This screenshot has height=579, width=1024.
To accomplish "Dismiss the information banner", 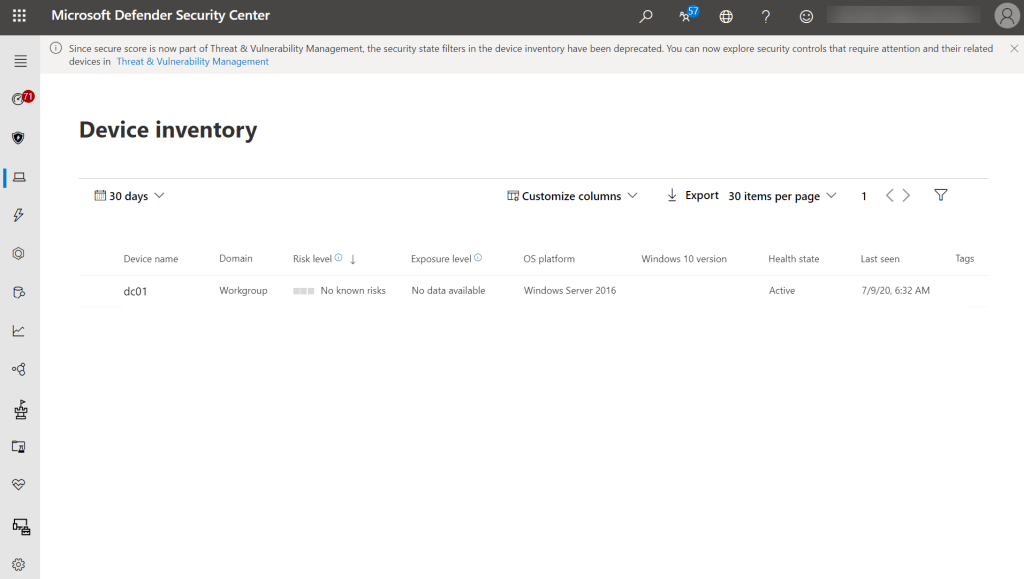I will pos(1013,48).
